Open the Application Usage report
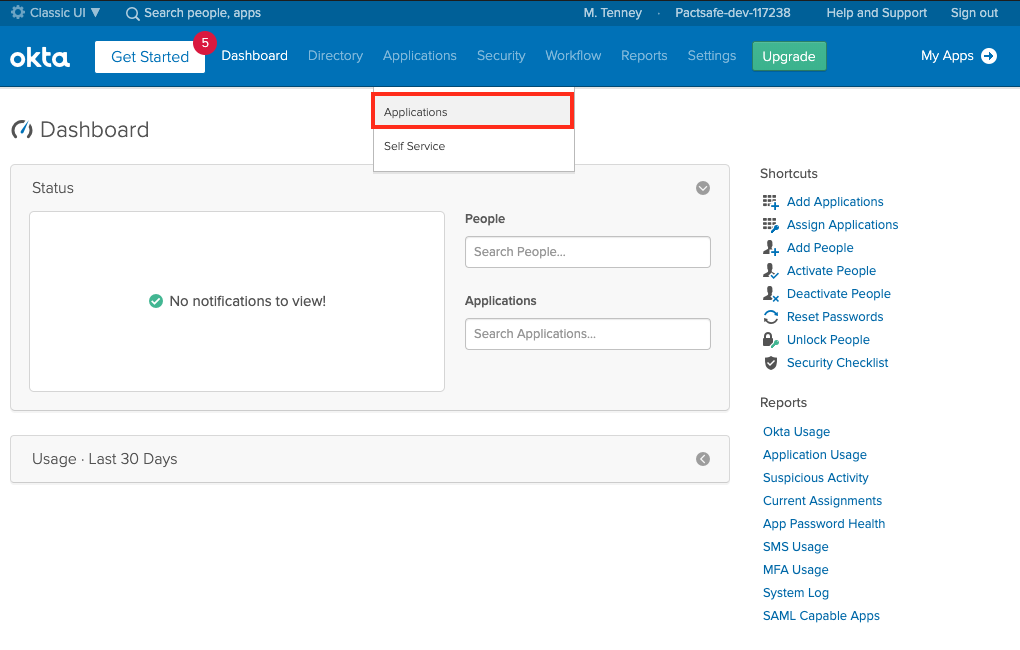Viewport: 1020px width, 650px height. (x=814, y=455)
